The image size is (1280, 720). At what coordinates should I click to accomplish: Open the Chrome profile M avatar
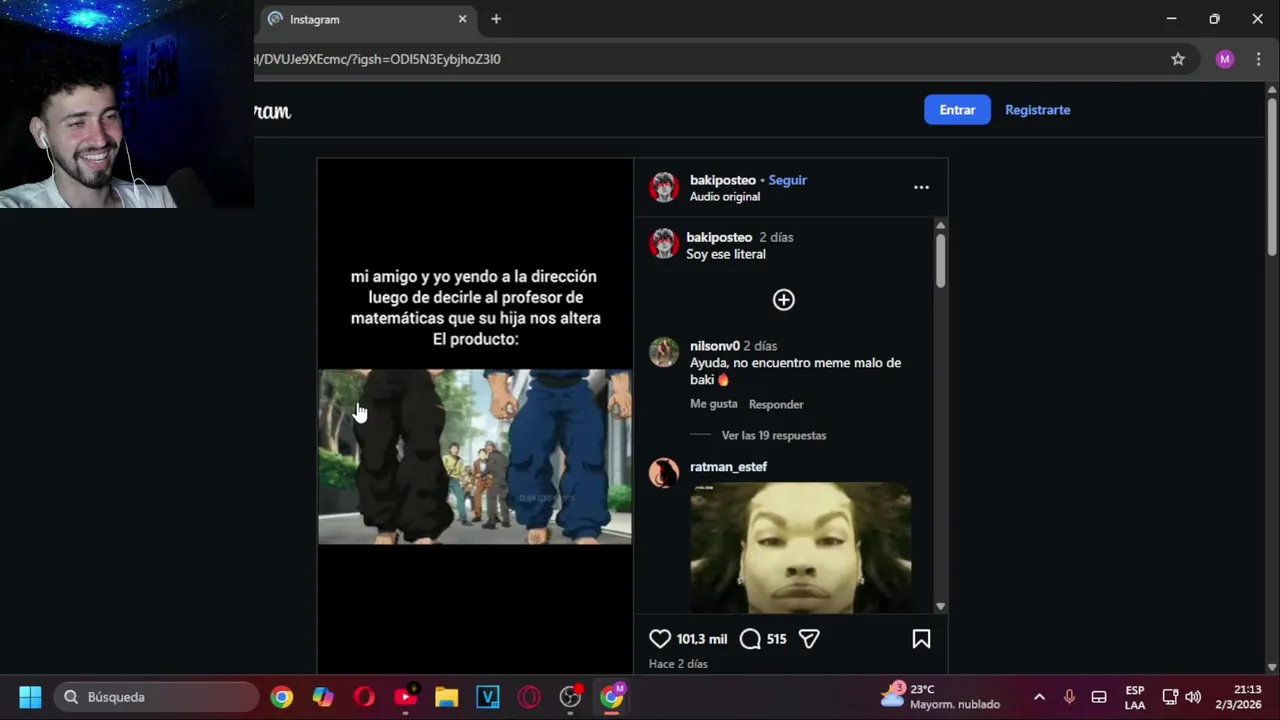1224,59
